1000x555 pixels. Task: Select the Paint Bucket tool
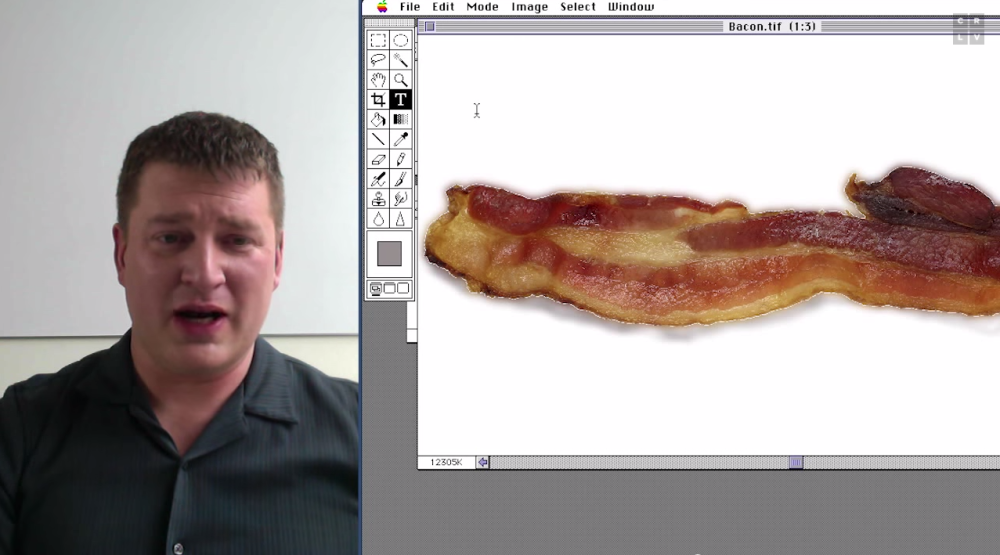(378, 120)
